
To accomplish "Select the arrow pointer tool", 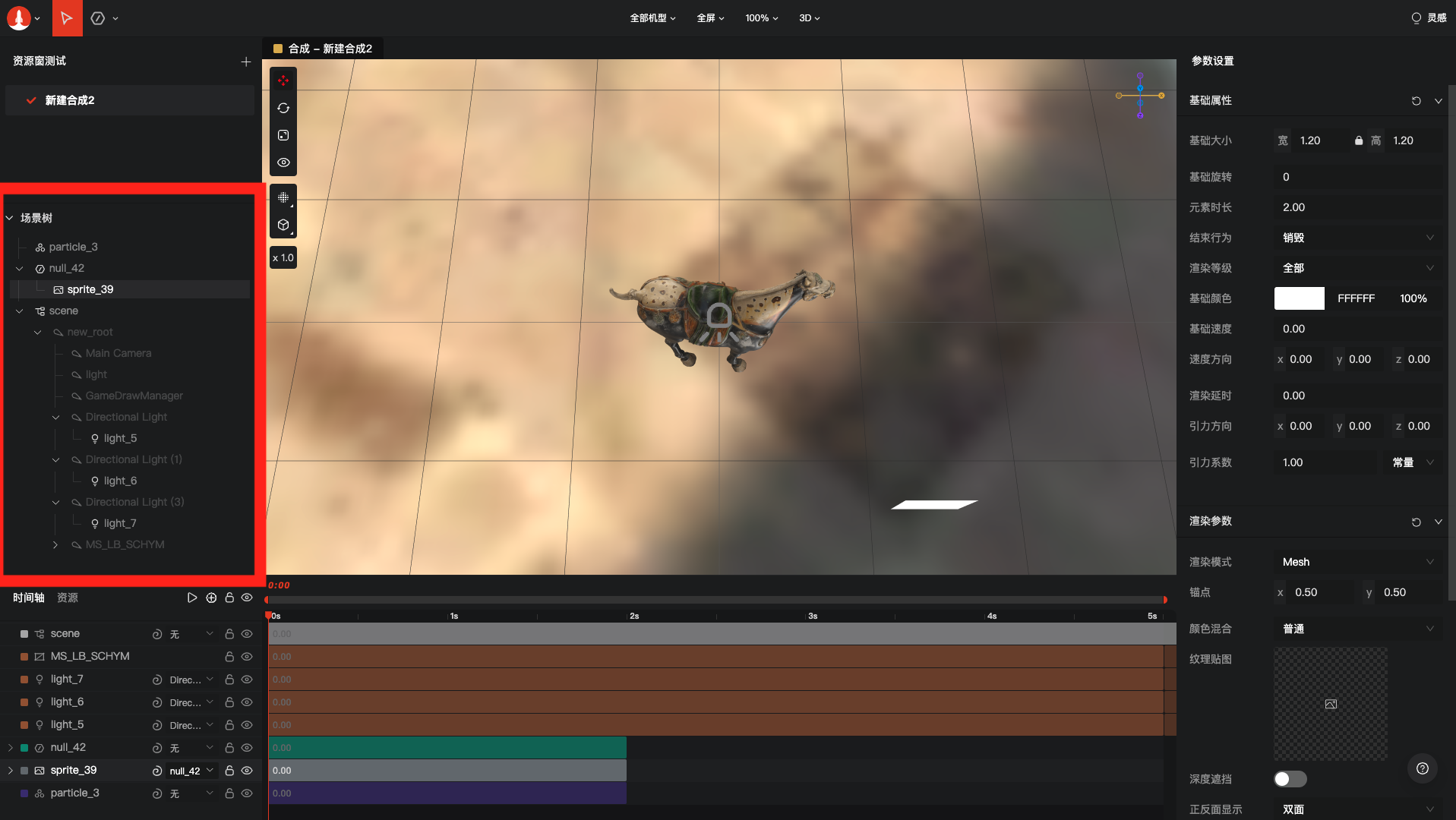I will pos(67,17).
